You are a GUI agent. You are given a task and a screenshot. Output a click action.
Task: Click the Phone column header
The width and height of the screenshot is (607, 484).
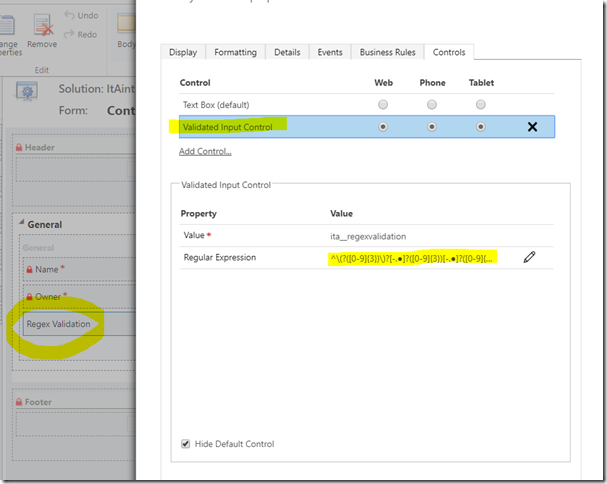tap(432, 82)
